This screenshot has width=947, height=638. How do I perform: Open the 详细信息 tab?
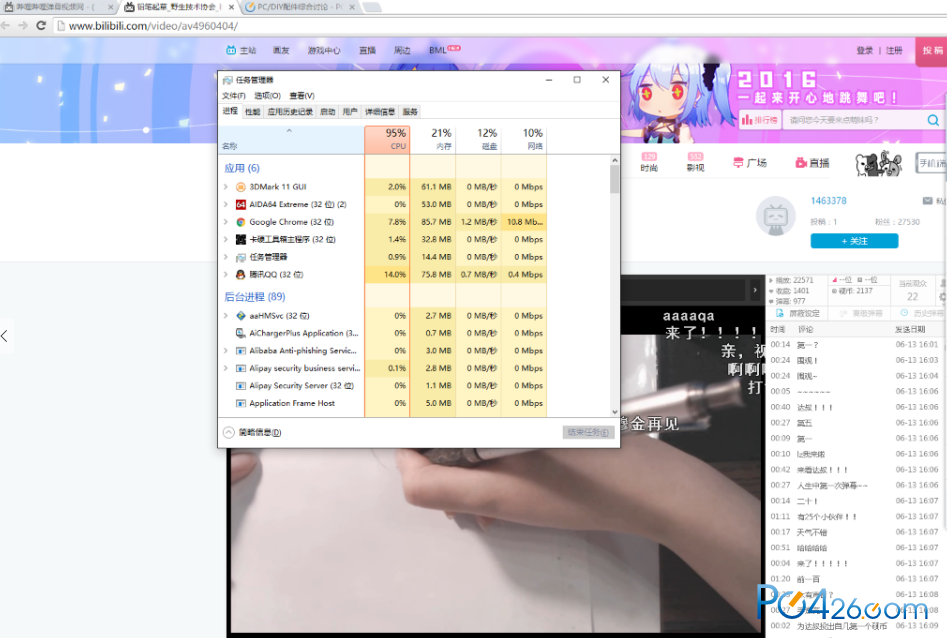(380, 112)
